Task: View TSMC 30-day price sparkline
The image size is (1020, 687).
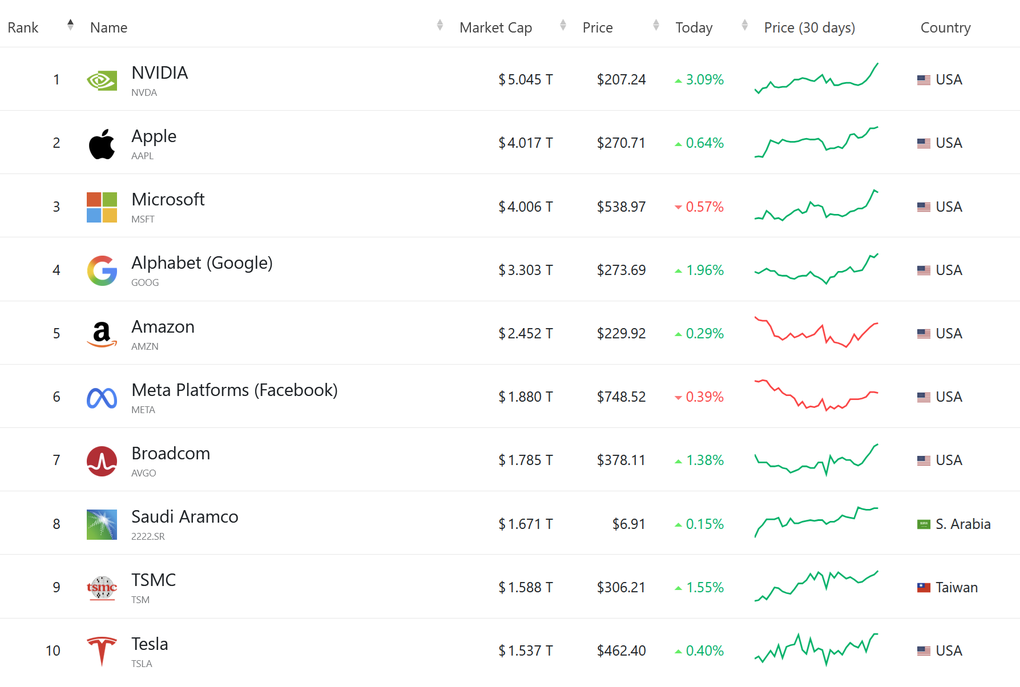Action: pos(816,587)
